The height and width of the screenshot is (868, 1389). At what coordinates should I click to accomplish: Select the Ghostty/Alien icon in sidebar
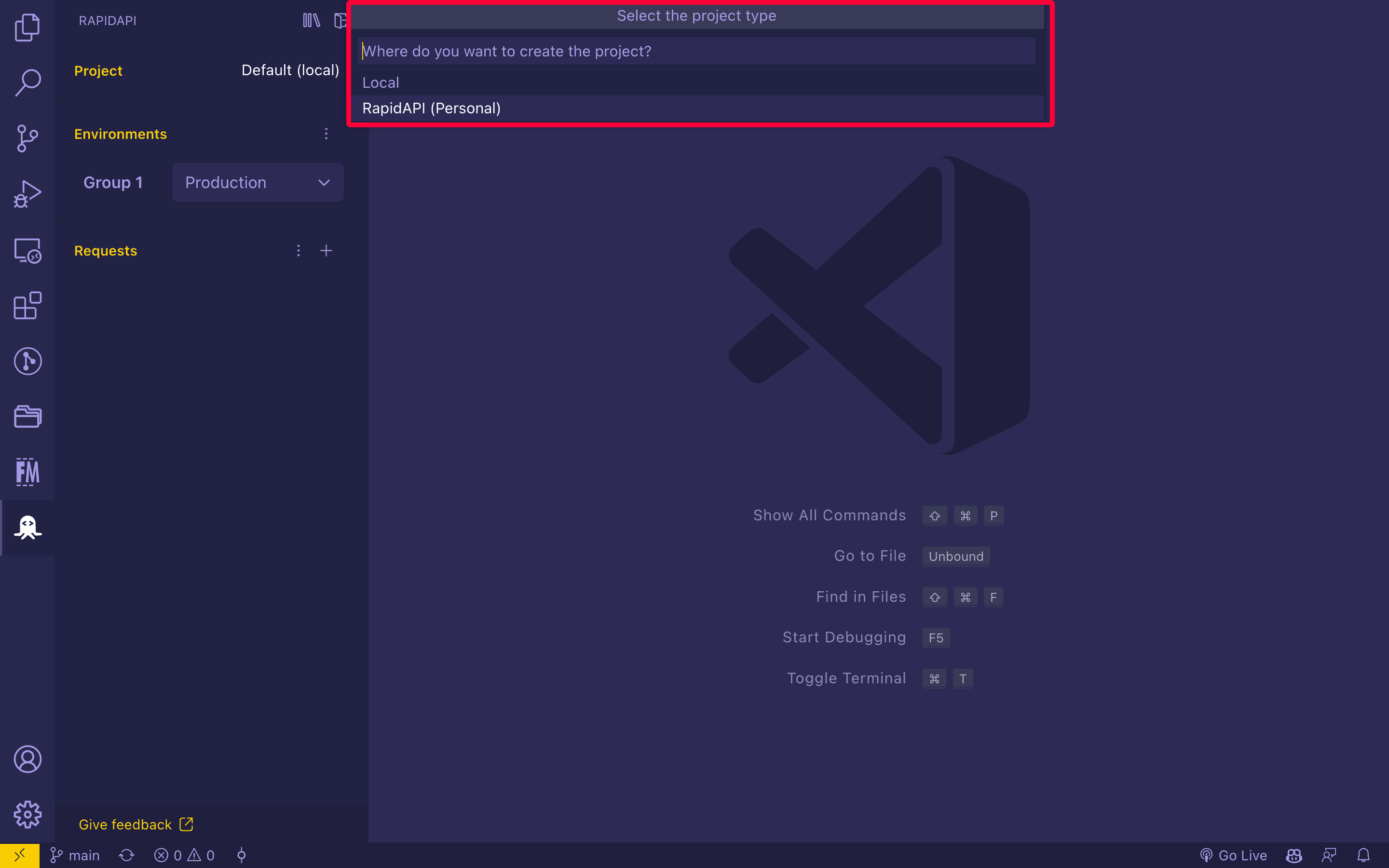(x=27, y=527)
